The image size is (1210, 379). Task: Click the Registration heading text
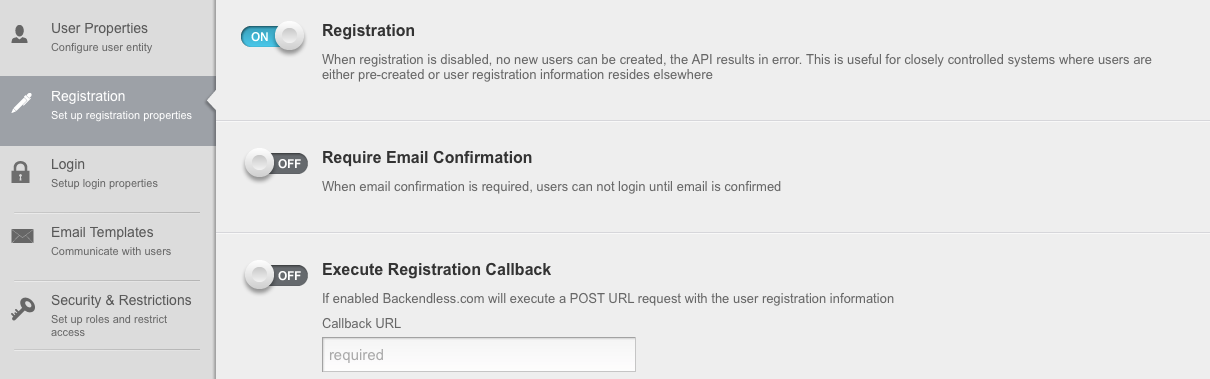[368, 31]
